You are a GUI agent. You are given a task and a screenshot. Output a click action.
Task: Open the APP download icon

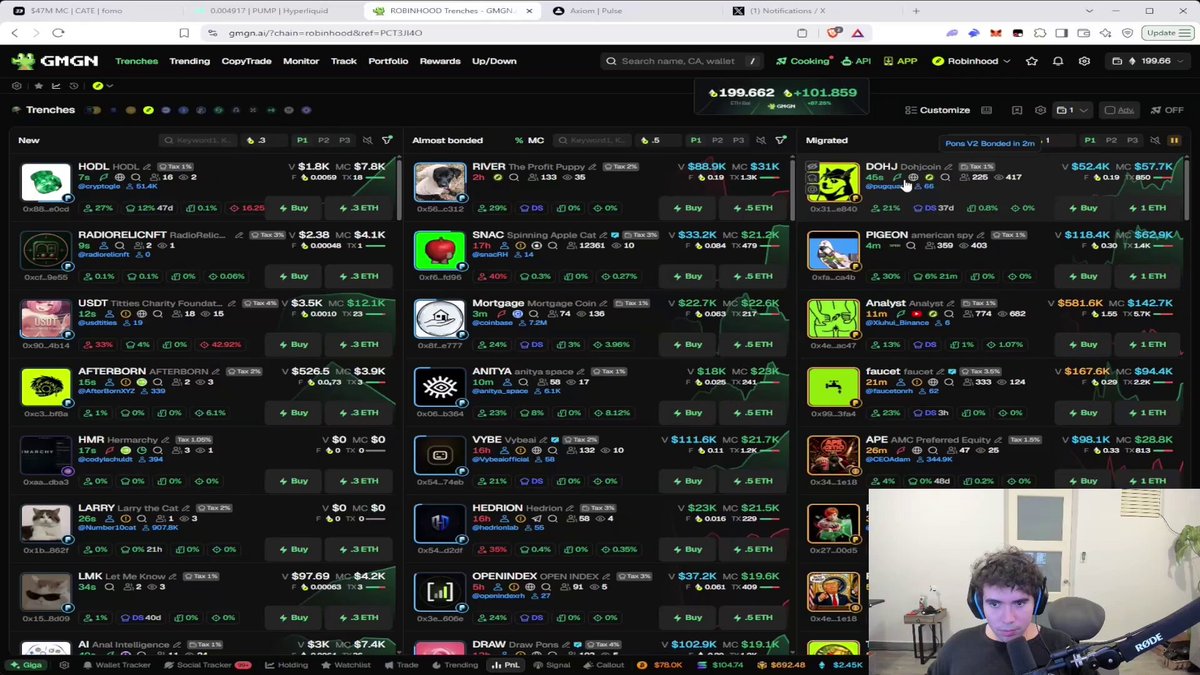pyautogui.click(x=900, y=61)
